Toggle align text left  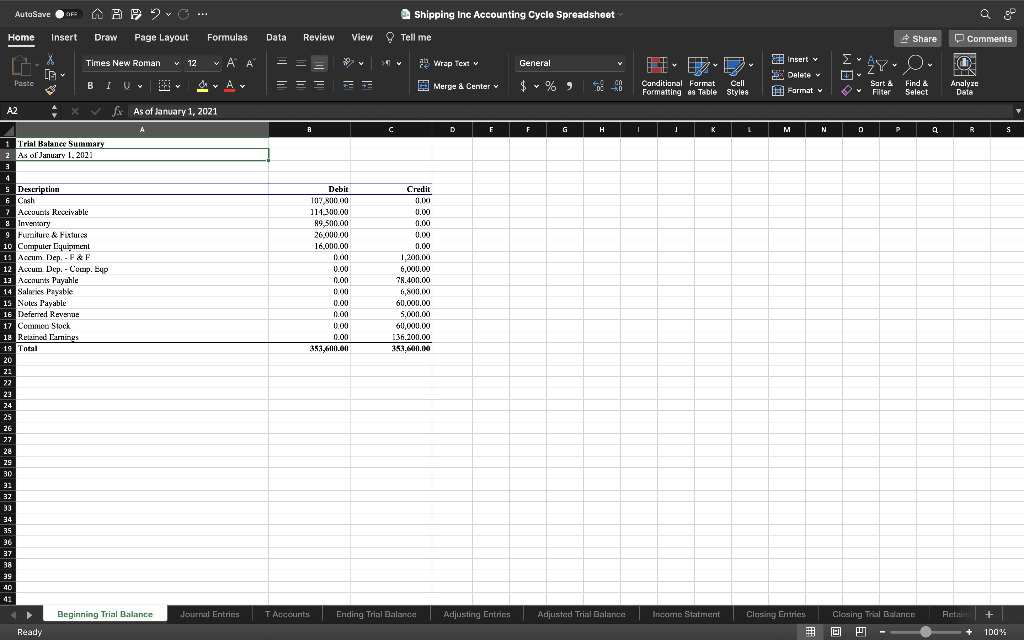click(x=281, y=86)
